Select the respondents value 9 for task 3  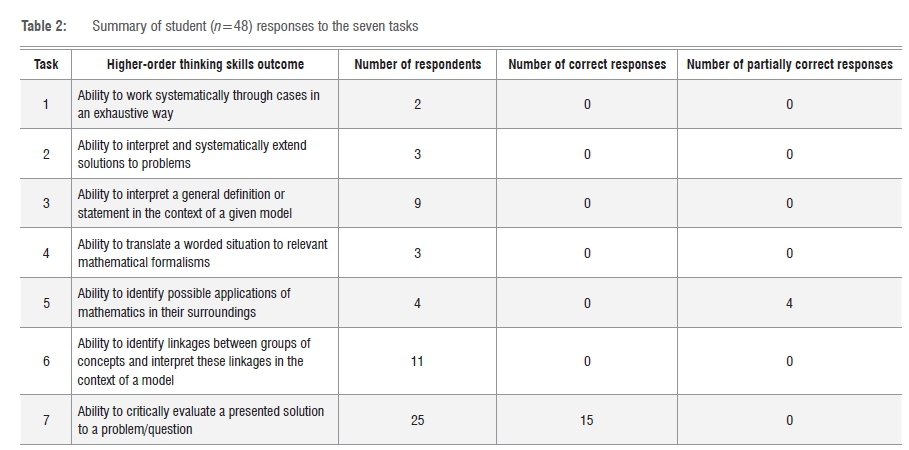[417, 203]
